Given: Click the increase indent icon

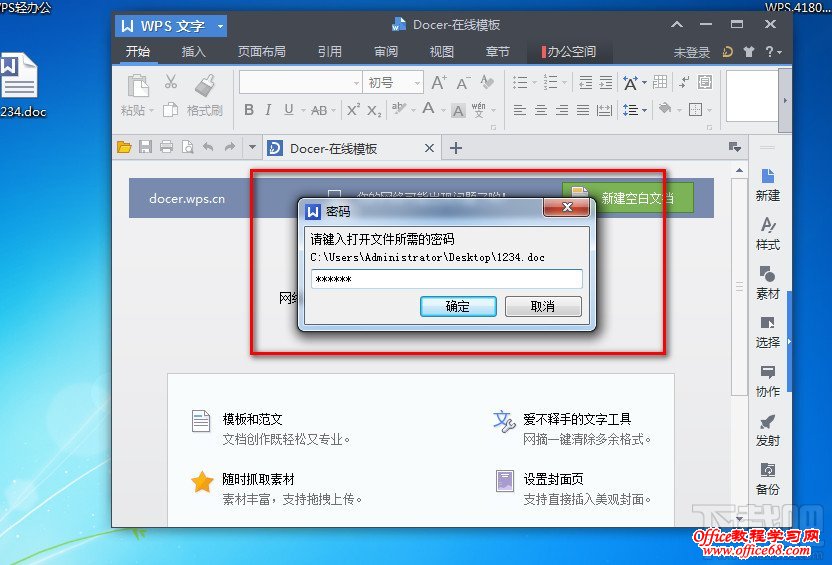Looking at the screenshot, I should point(605,82).
